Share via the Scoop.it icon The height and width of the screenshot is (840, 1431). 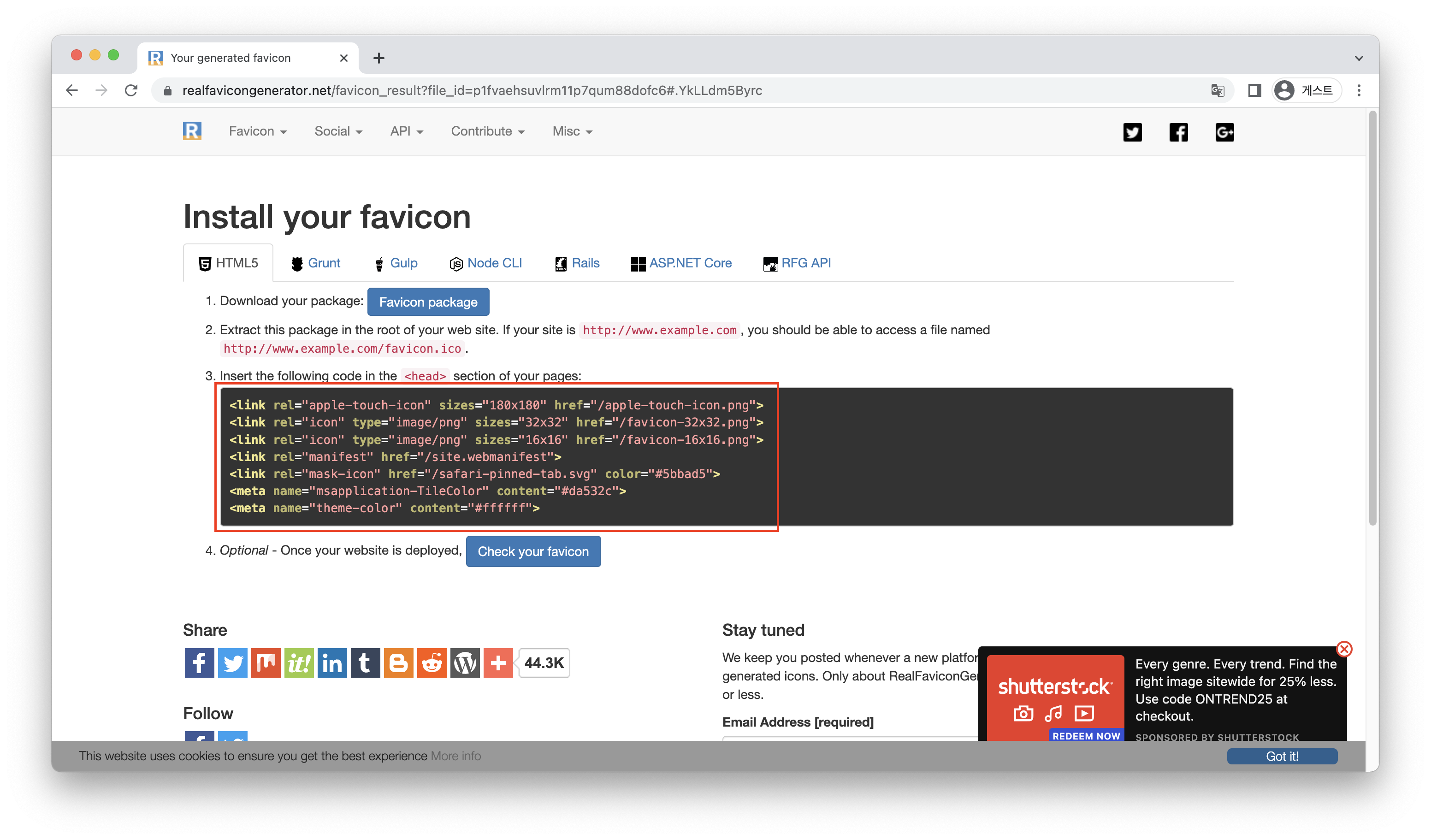[x=299, y=662]
